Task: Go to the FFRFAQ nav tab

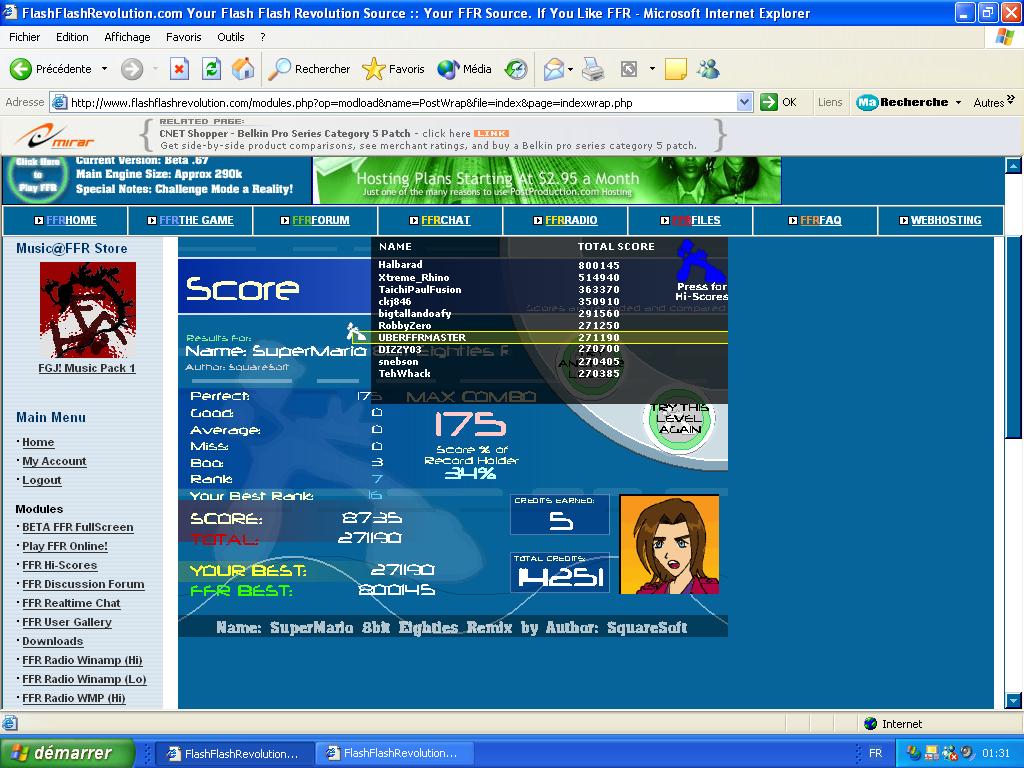Action: click(x=815, y=221)
